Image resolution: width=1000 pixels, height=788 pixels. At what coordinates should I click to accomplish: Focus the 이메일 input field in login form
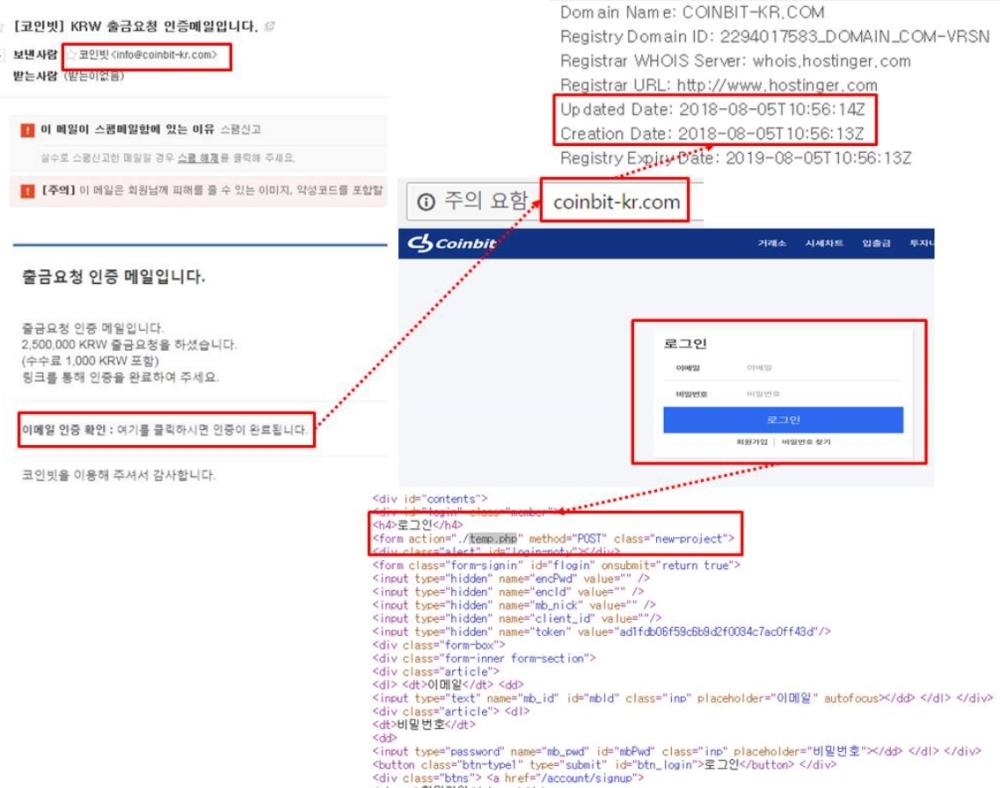click(x=823, y=368)
